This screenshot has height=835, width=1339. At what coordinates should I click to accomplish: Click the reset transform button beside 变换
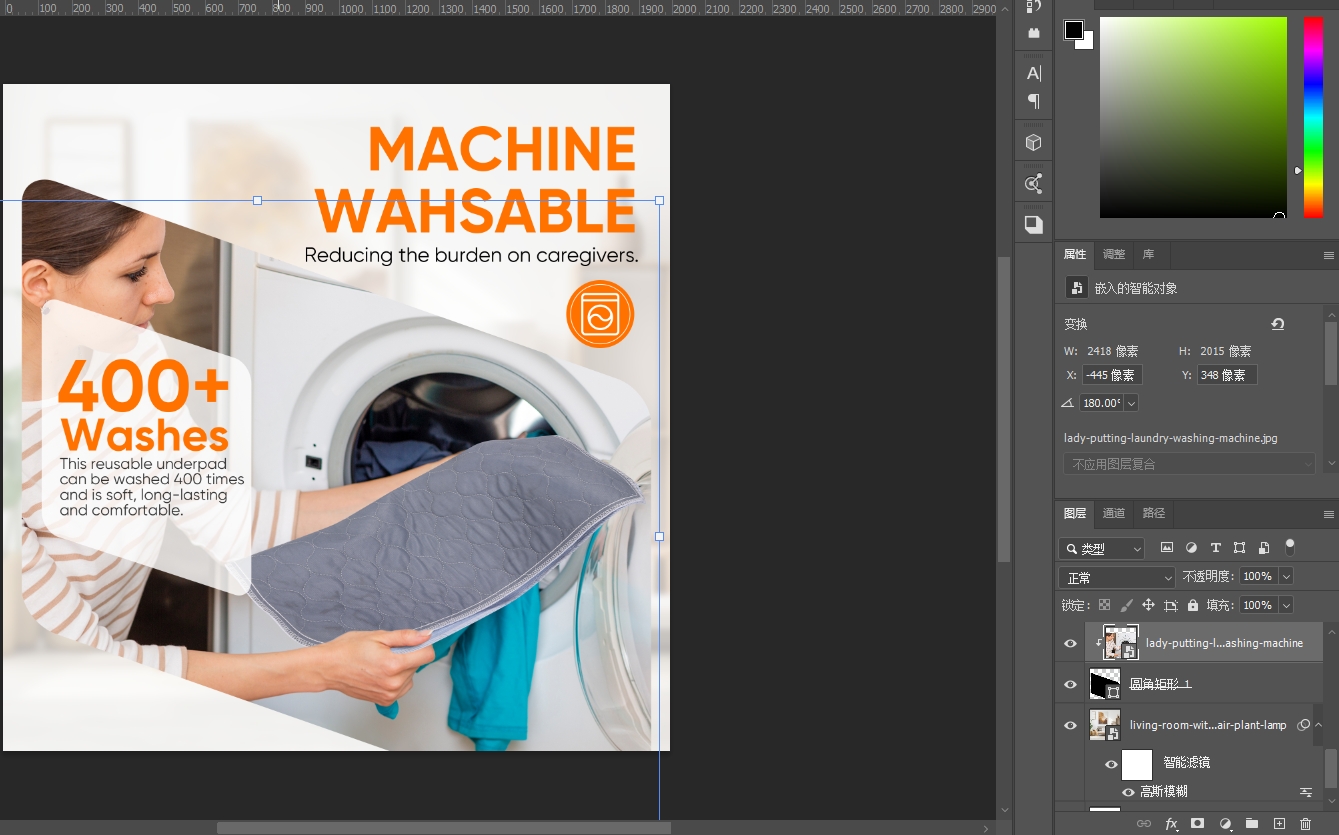point(1277,324)
